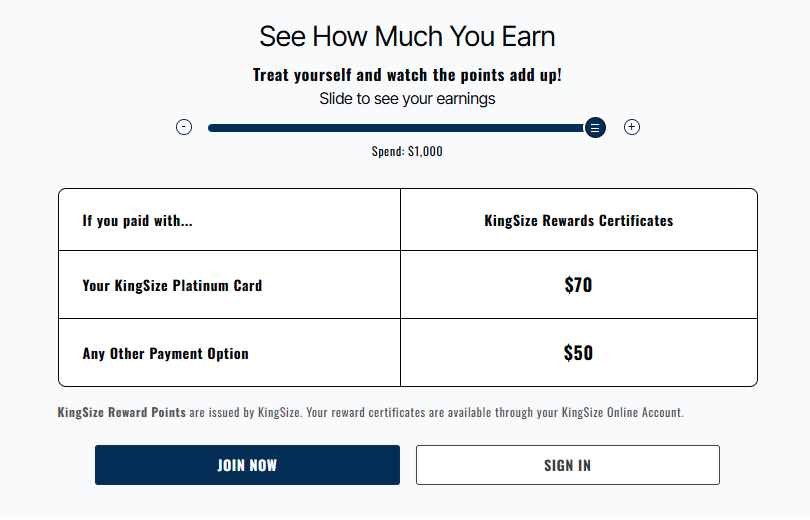Click the bold "KingSize Reward Points" text
This screenshot has height=520, width=810.
(x=121, y=412)
